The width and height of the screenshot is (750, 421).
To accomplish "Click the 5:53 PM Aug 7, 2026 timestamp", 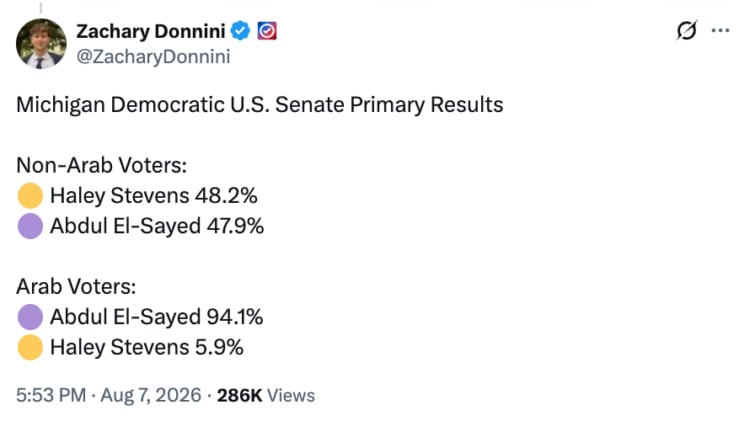I will [109, 396].
